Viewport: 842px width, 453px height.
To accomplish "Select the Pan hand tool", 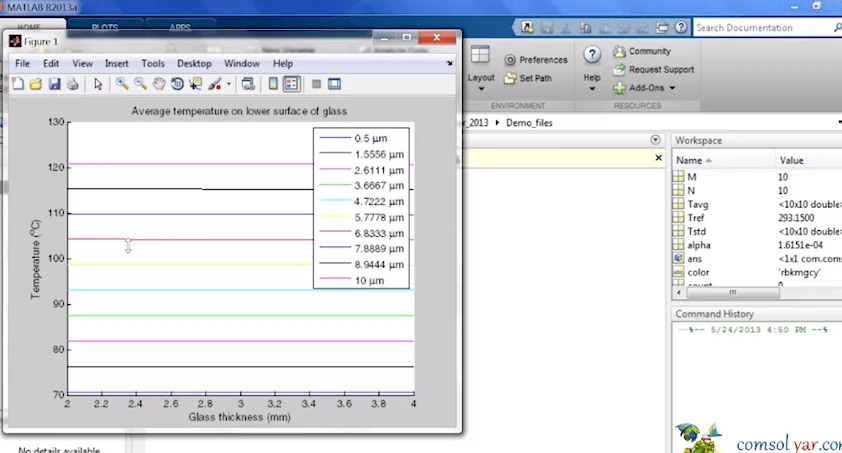I will pyautogui.click(x=159, y=85).
